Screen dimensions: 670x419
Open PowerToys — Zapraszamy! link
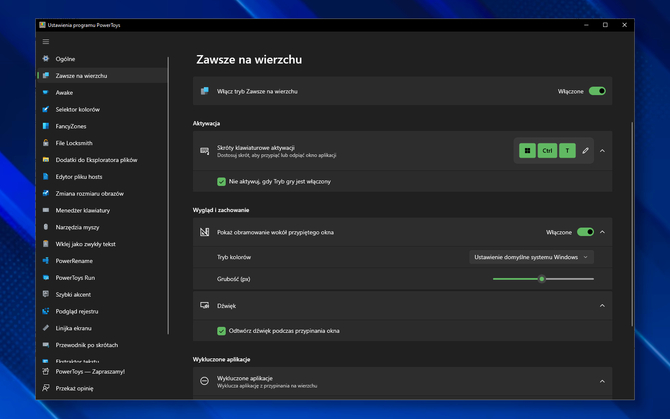tap(90, 372)
